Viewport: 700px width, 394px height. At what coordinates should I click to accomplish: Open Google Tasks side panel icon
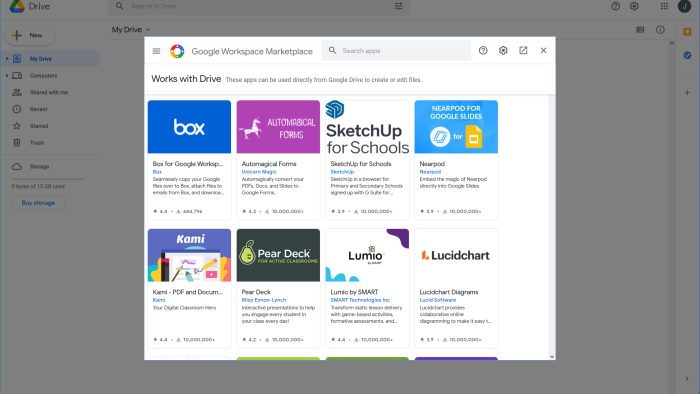[x=688, y=55]
